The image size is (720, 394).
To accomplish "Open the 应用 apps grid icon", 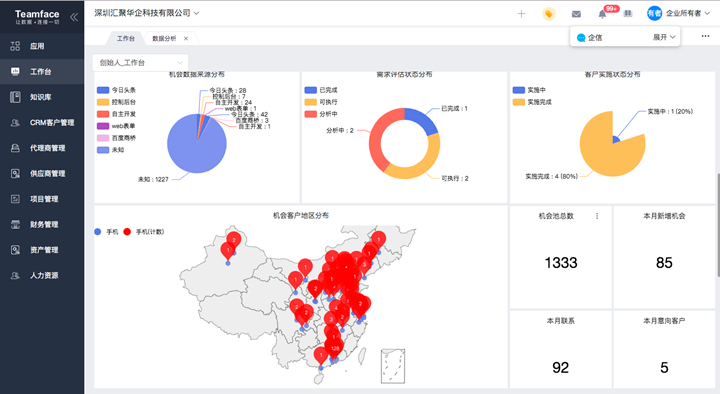I will click(x=15, y=46).
